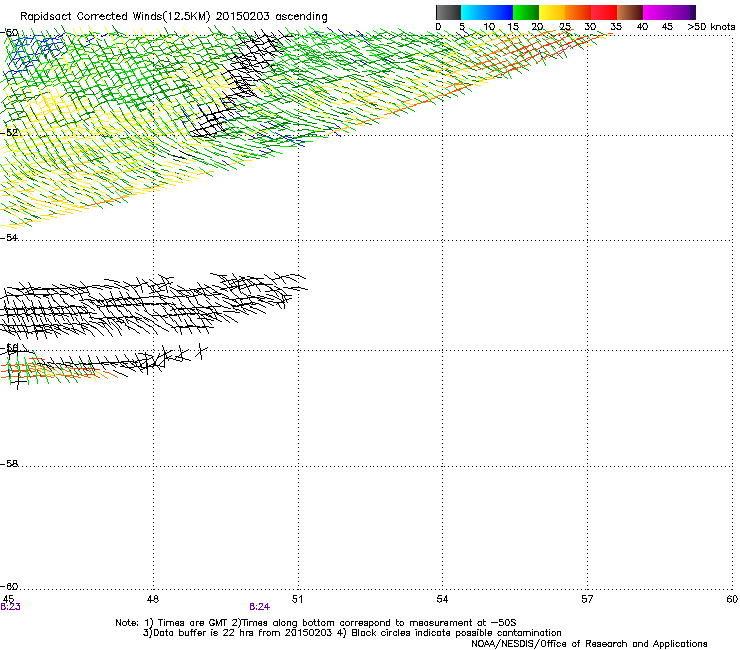The image size is (740, 650).
Task: Click the 57 longitude axis label
Action: pos(587,599)
